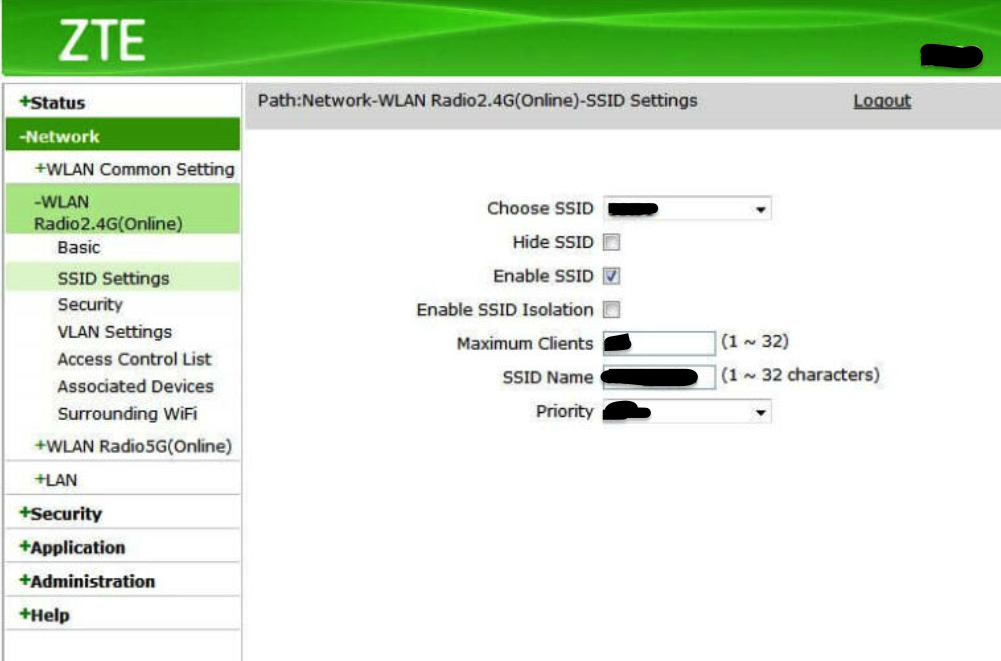Click the SSID Name input field
The image size is (1001, 661).
click(x=659, y=377)
